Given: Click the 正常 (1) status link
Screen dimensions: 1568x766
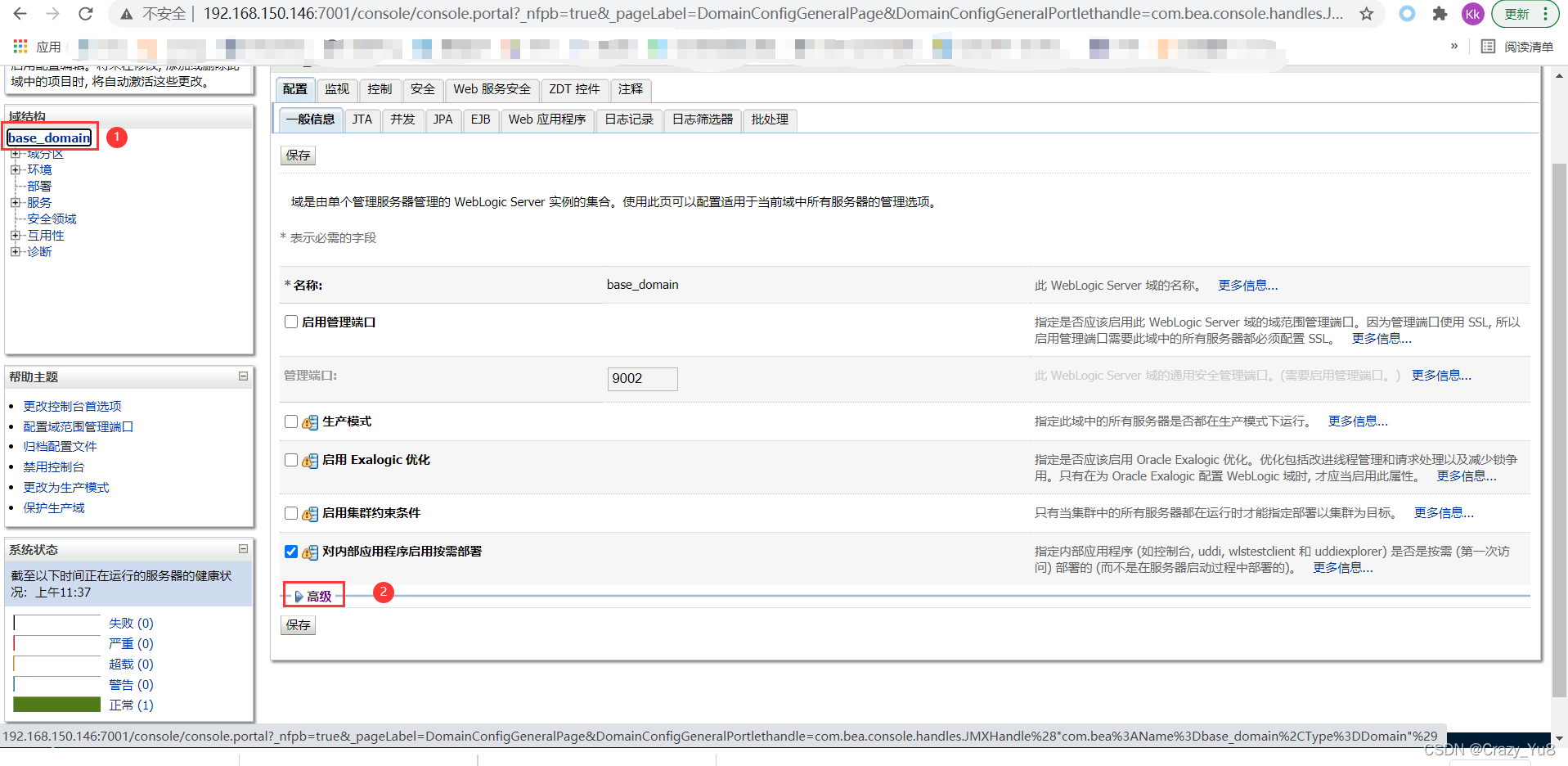Looking at the screenshot, I should point(131,705).
